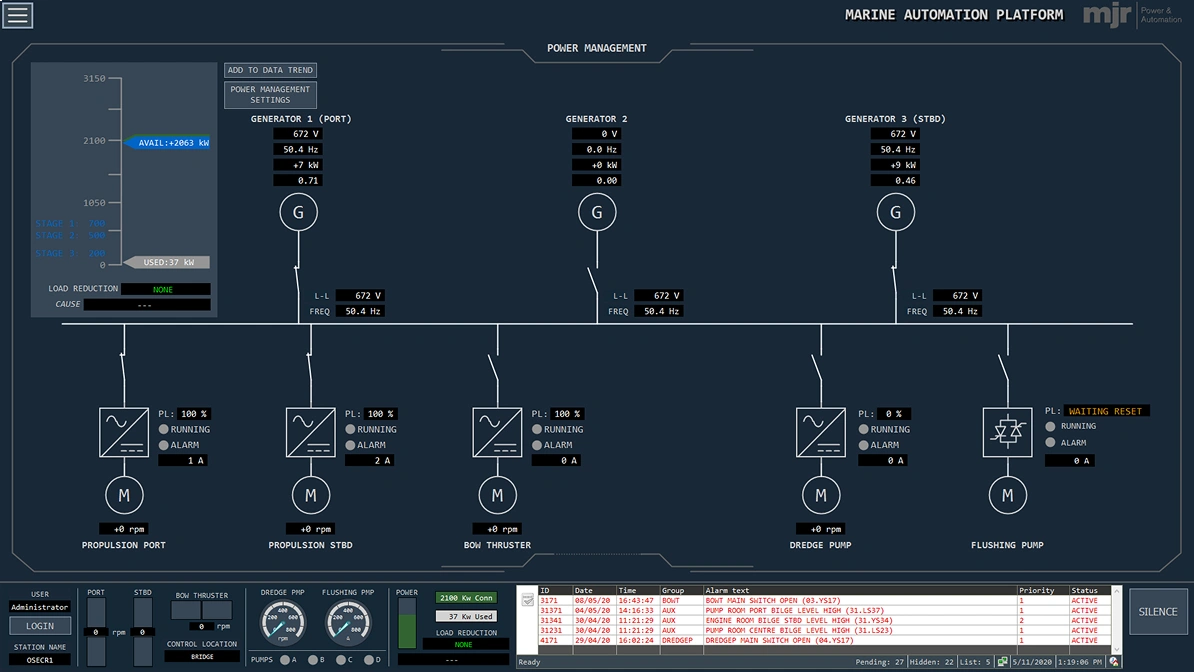This screenshot has height=672, width=1194.
Task: Click the alarm list acknowledge icon
Action: coord(528,600)
